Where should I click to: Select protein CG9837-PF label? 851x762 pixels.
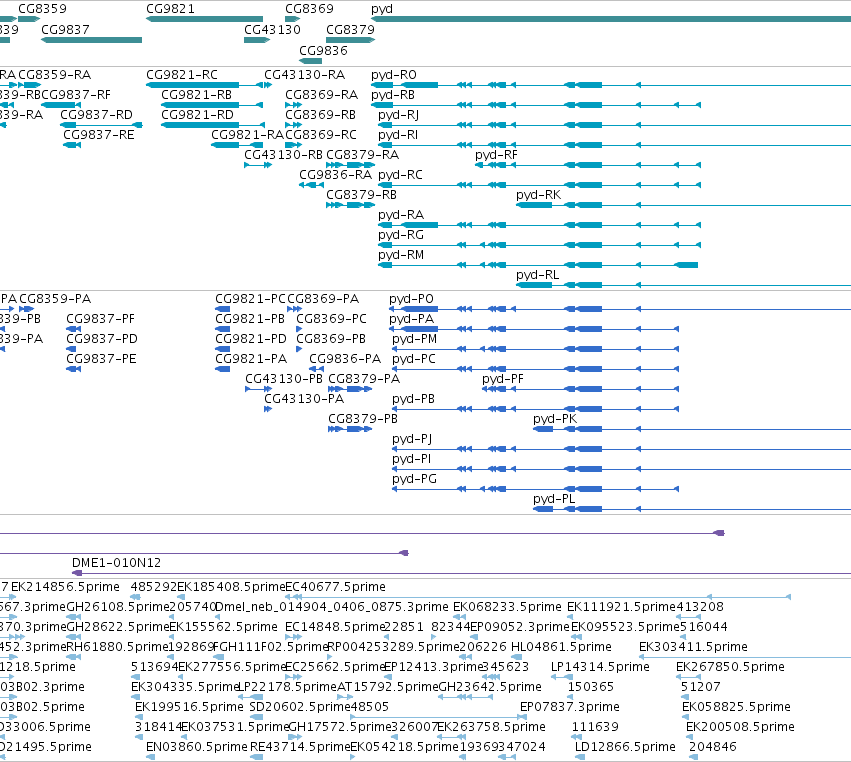pos(100,319)
